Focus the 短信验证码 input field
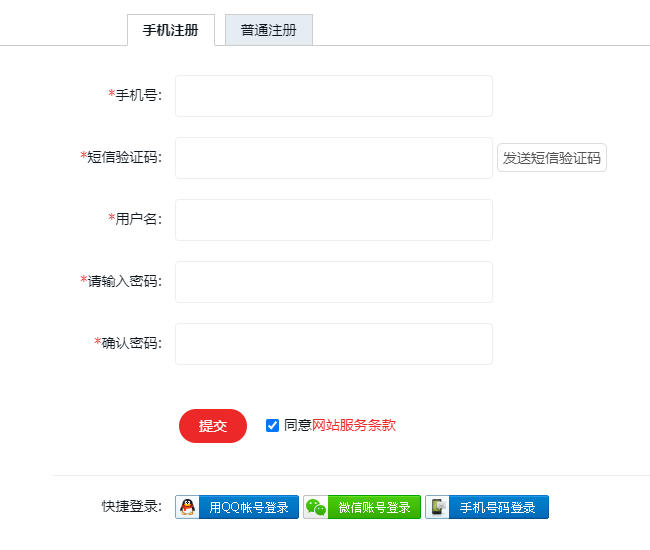This screenshot has width=650, height=550. pos(334,158)
